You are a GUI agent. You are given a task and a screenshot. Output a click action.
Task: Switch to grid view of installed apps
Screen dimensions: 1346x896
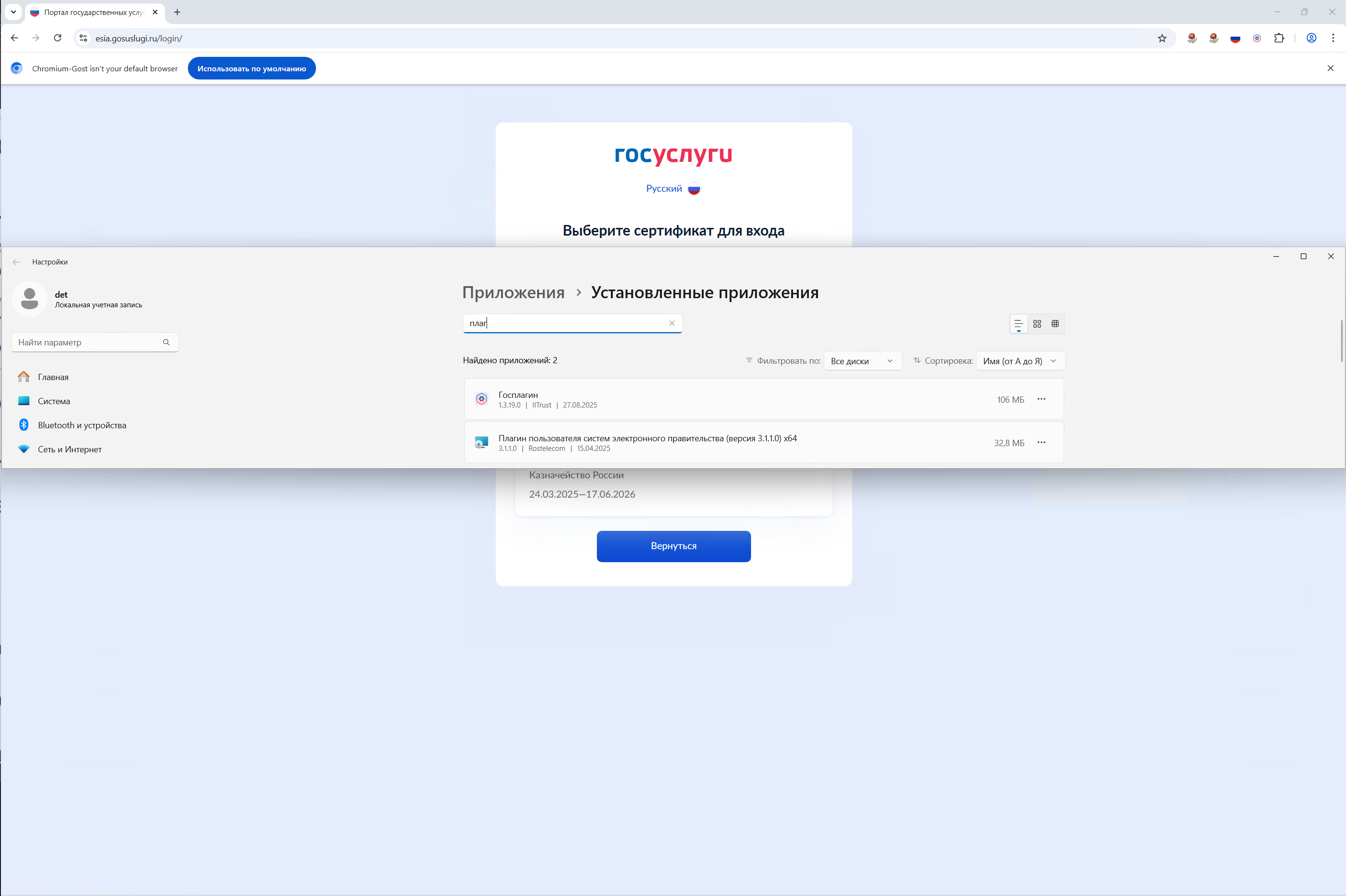[1037, 323]
